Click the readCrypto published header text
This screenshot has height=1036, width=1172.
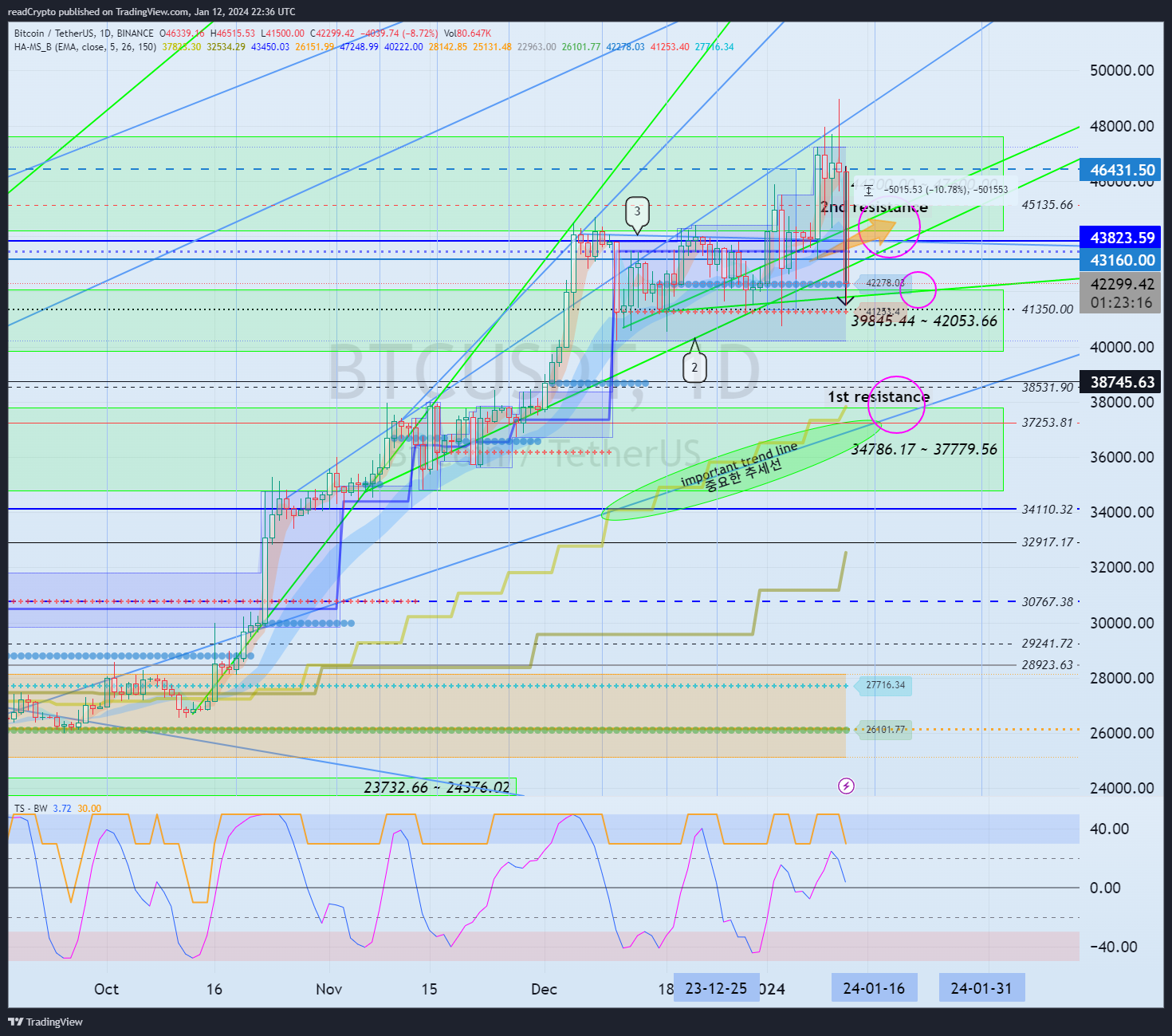point(151,12)
